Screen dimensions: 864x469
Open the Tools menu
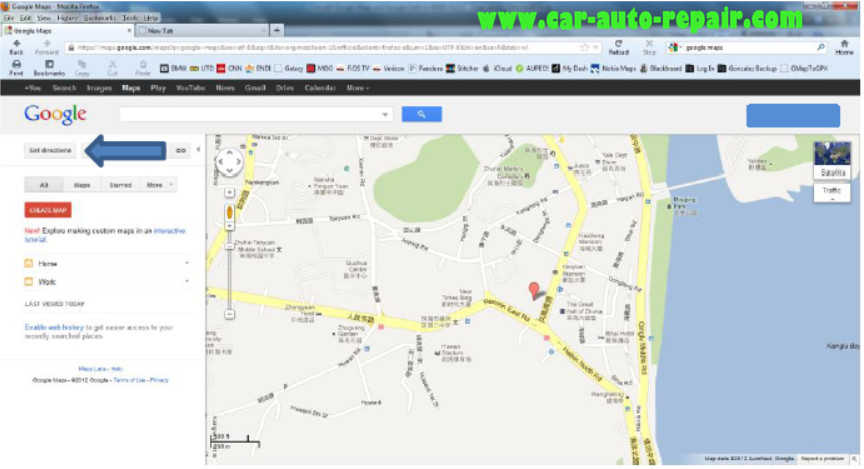(130, 18)
